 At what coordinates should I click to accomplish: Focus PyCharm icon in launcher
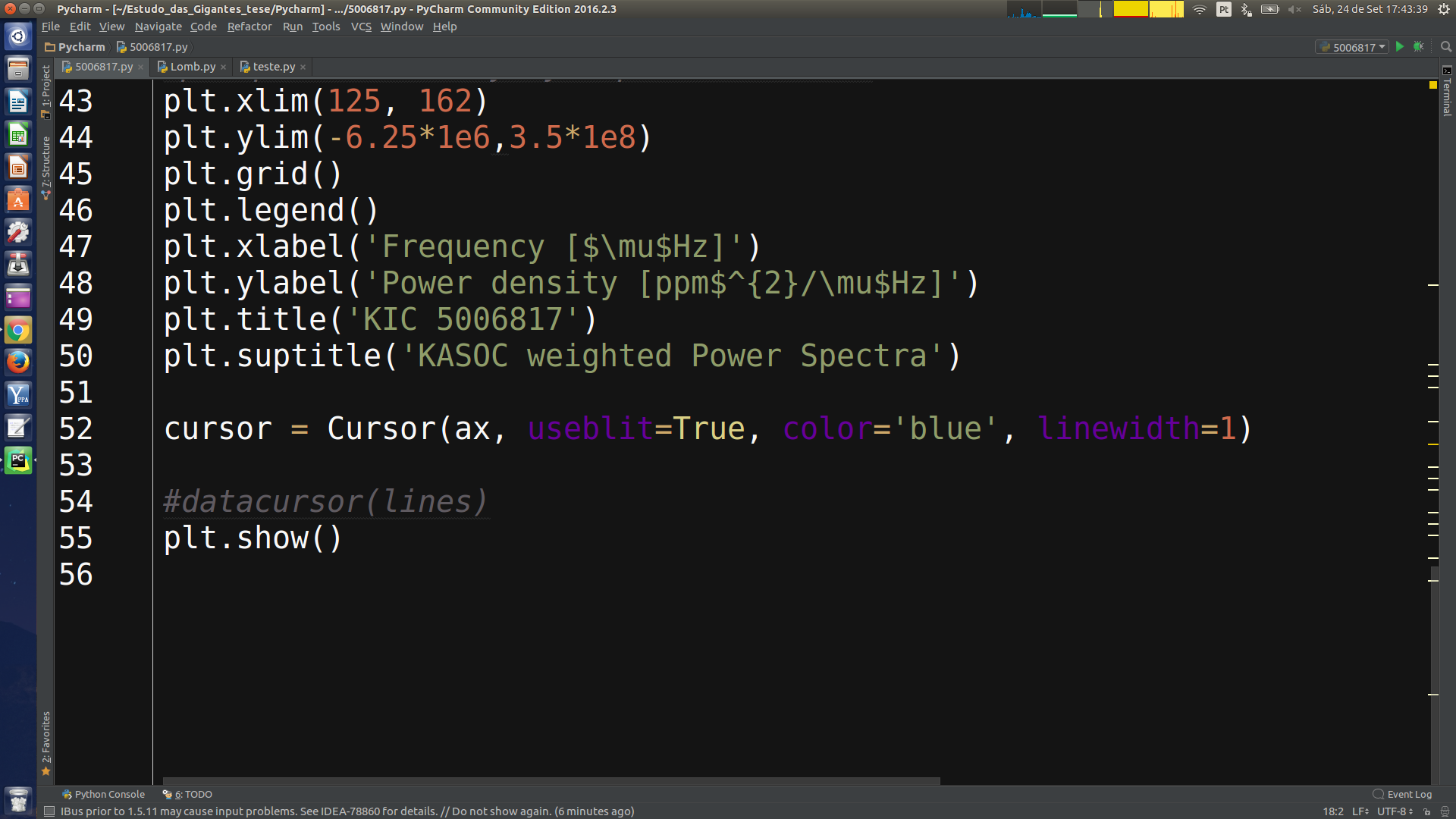(18, 460)
